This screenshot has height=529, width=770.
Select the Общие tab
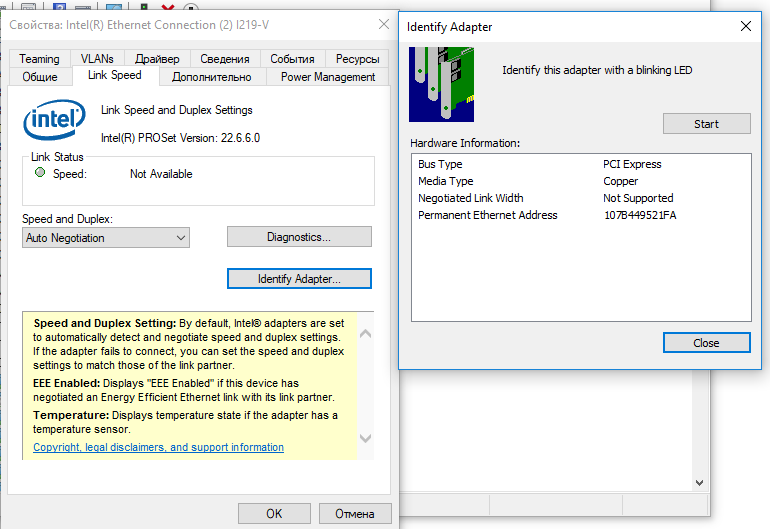point(40,77)
